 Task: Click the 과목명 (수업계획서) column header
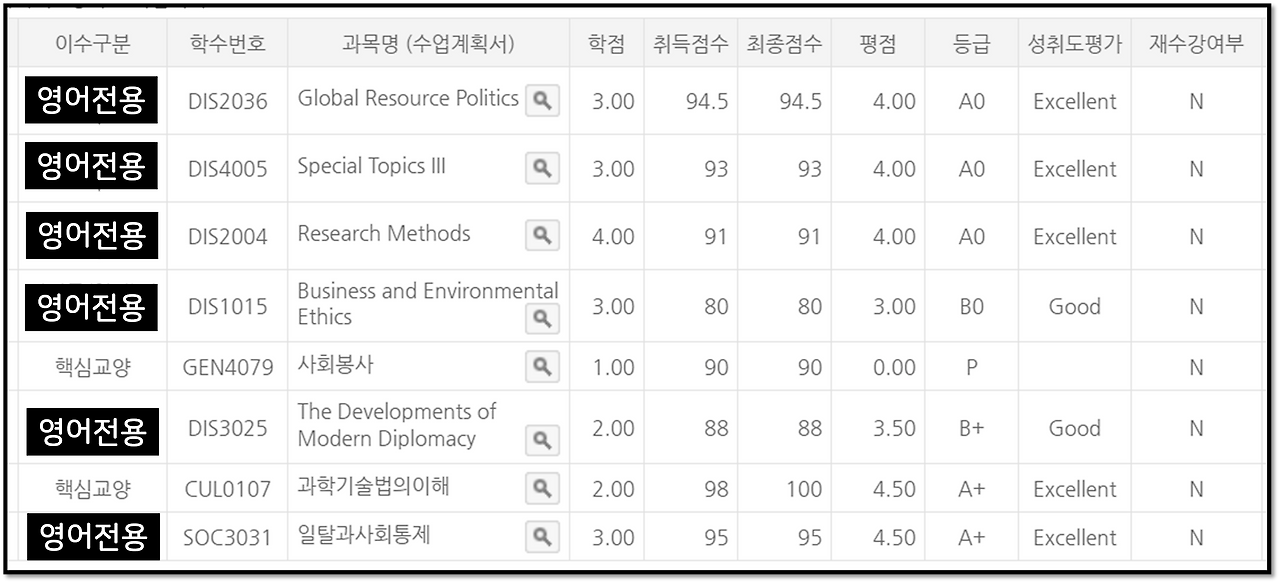(427, 45)
